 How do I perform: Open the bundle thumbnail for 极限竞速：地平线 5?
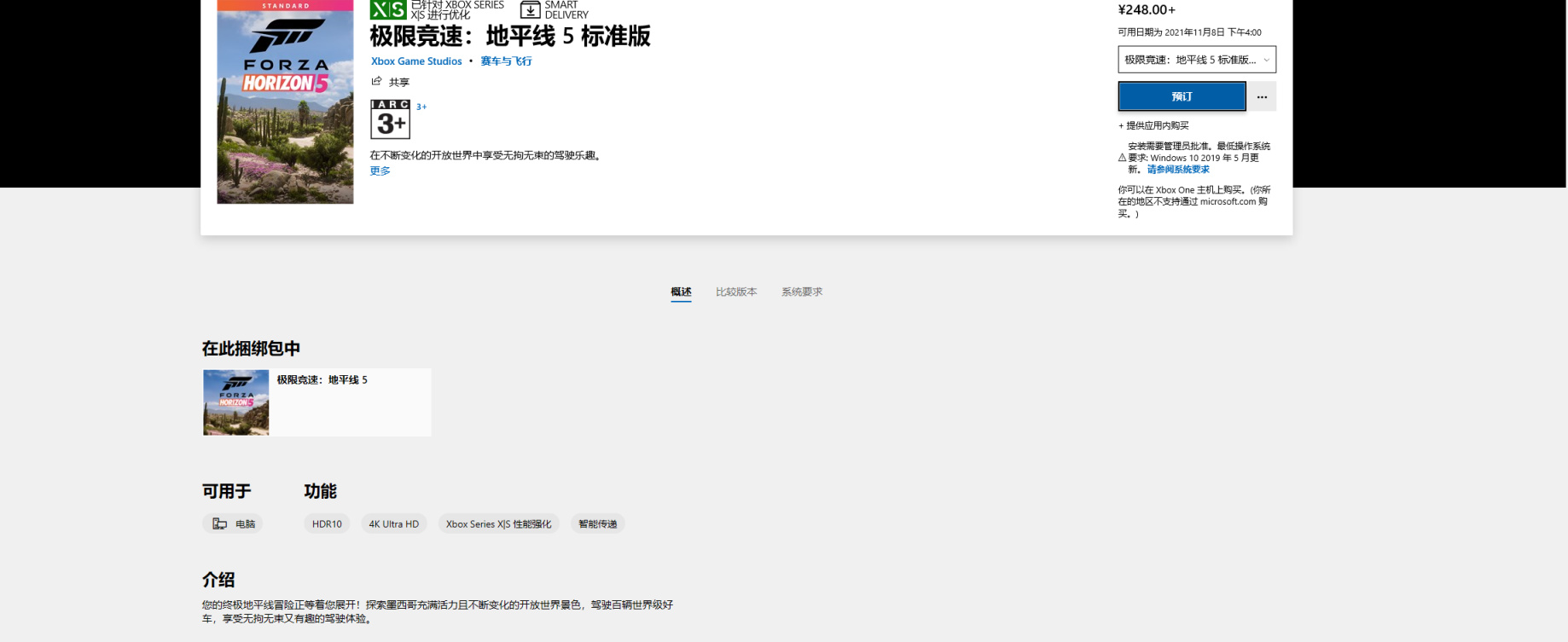236,402
